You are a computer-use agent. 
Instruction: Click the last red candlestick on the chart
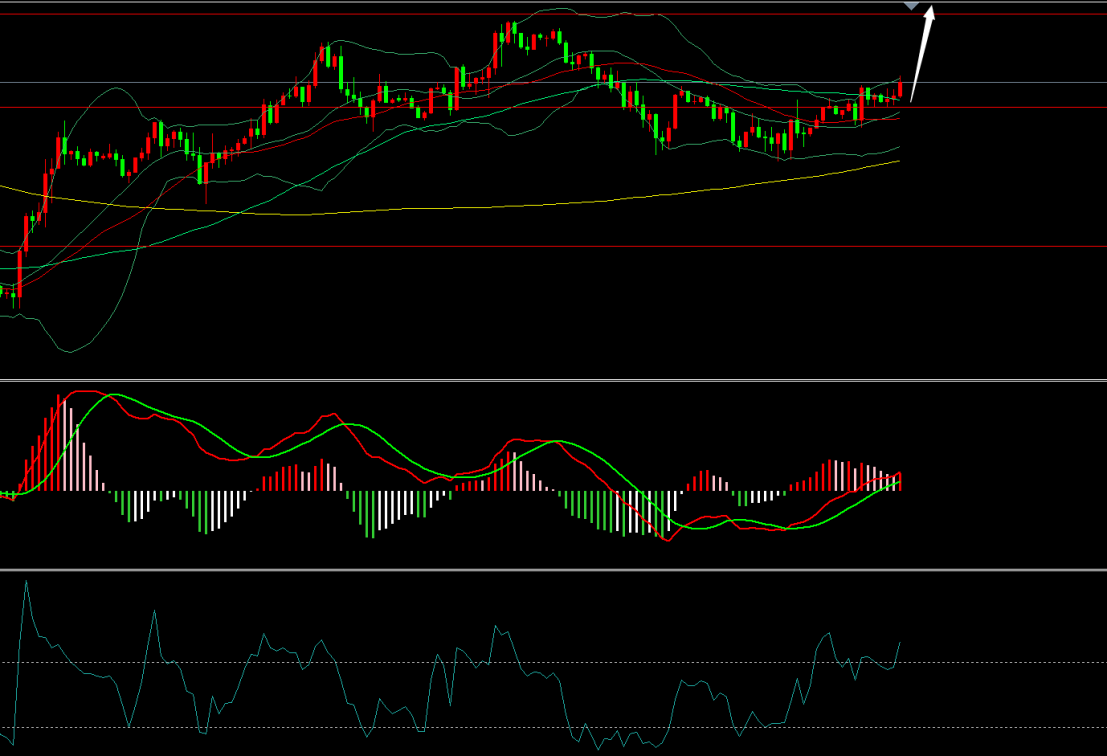(900, 89)
